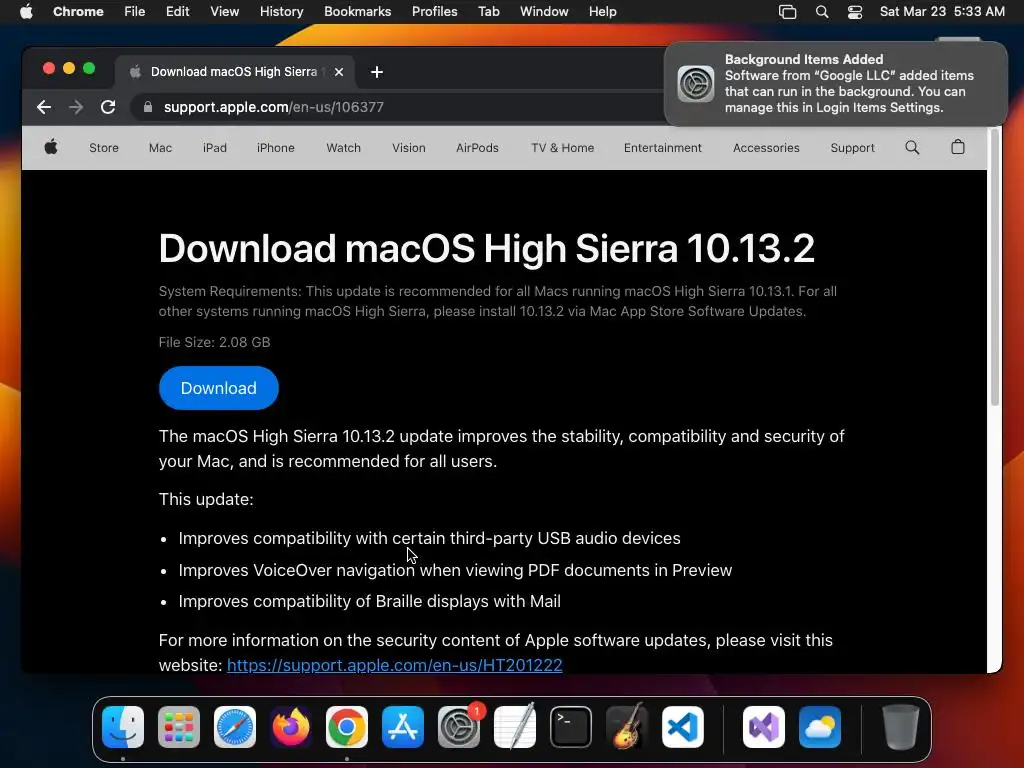This screenshot has width=1024, height=768.
Task: Launch Terminal from the Dock
Action: [x=571, y=726]
